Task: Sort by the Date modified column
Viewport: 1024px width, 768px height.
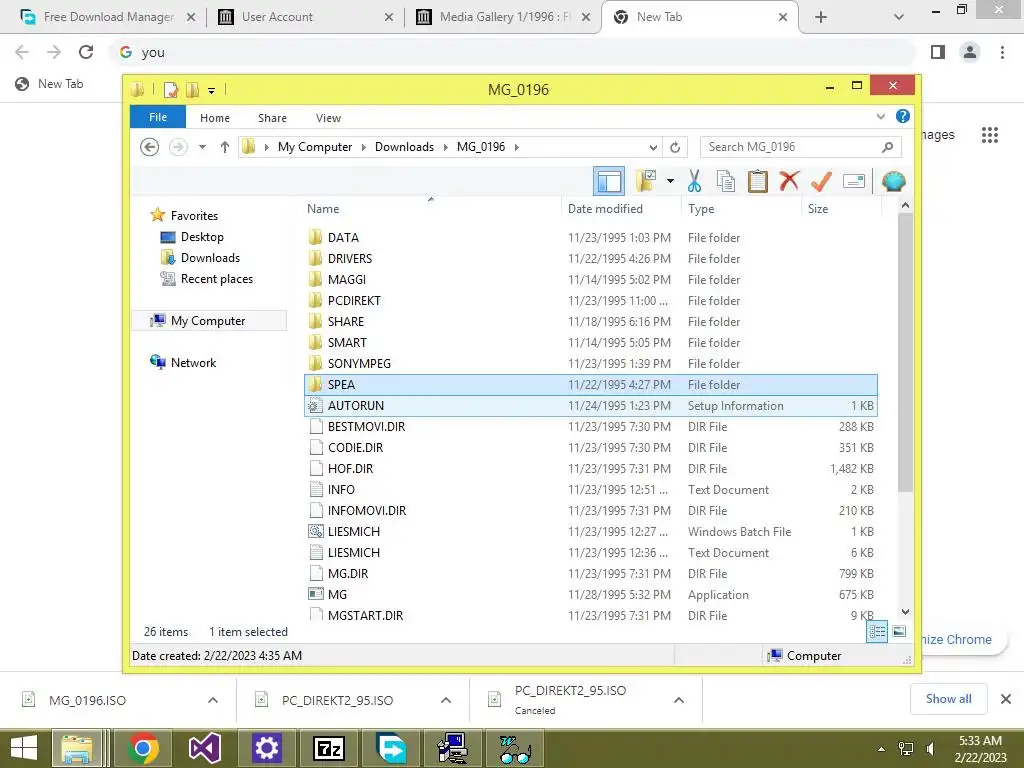Action: [x=620, y=209]
